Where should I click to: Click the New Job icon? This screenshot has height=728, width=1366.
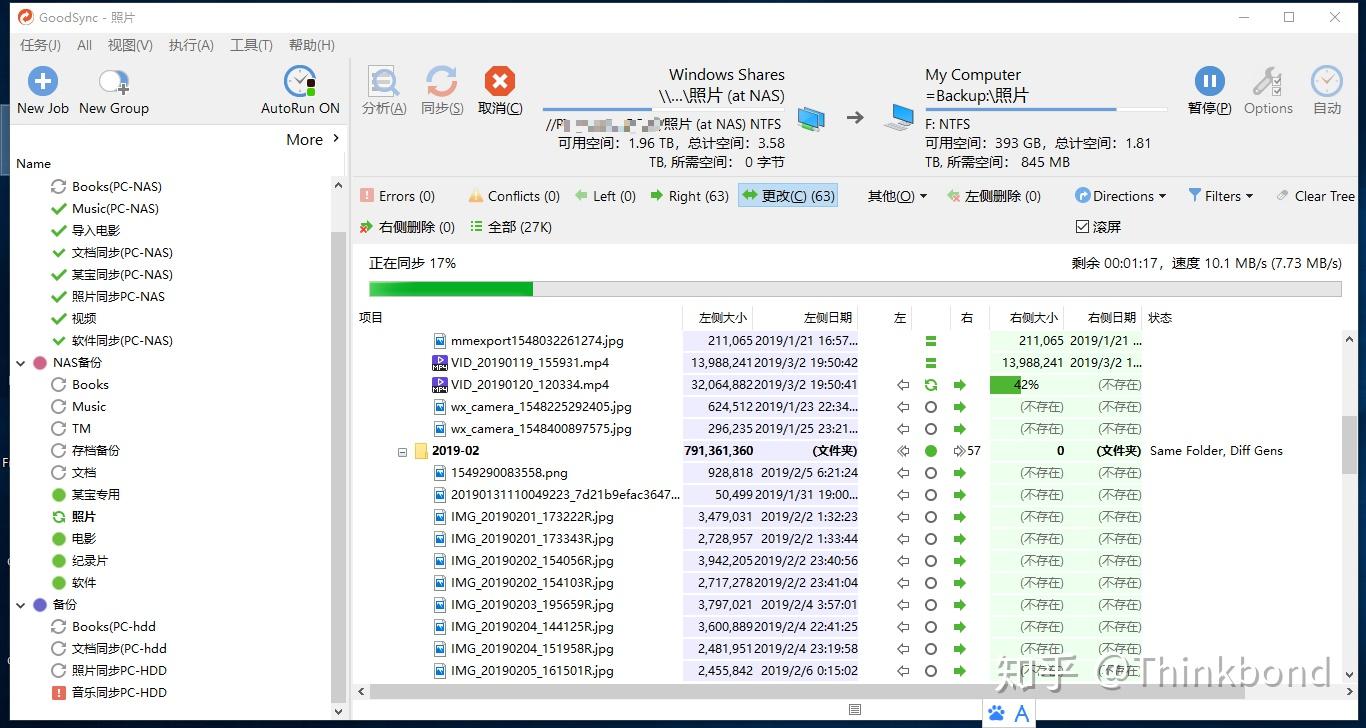point(42,81)
